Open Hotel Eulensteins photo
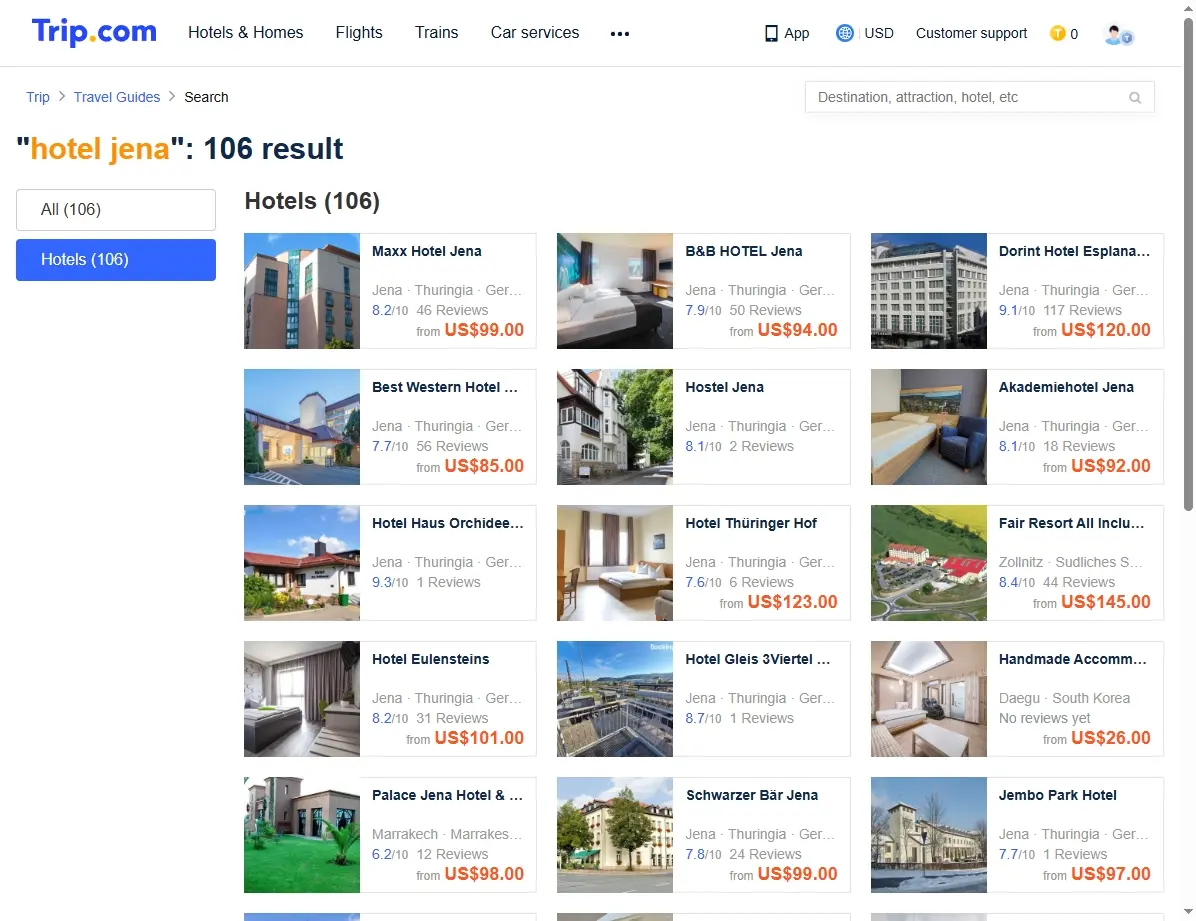1196x921 pixels. point(302,699)
